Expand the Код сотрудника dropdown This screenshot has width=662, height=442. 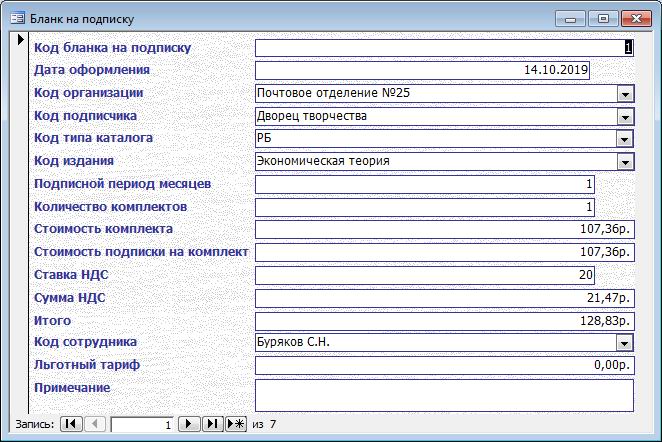625,343
